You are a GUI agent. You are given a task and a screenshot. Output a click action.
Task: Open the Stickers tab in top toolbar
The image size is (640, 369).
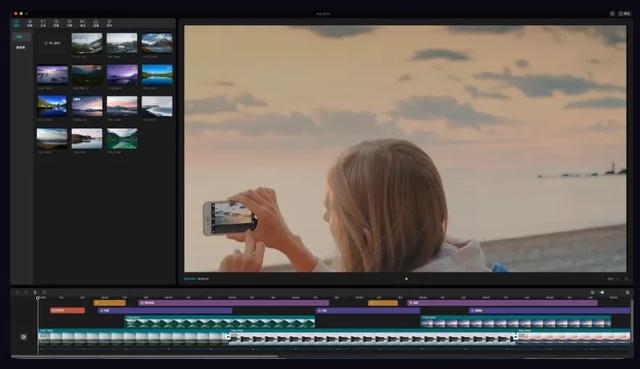[56, 23]
